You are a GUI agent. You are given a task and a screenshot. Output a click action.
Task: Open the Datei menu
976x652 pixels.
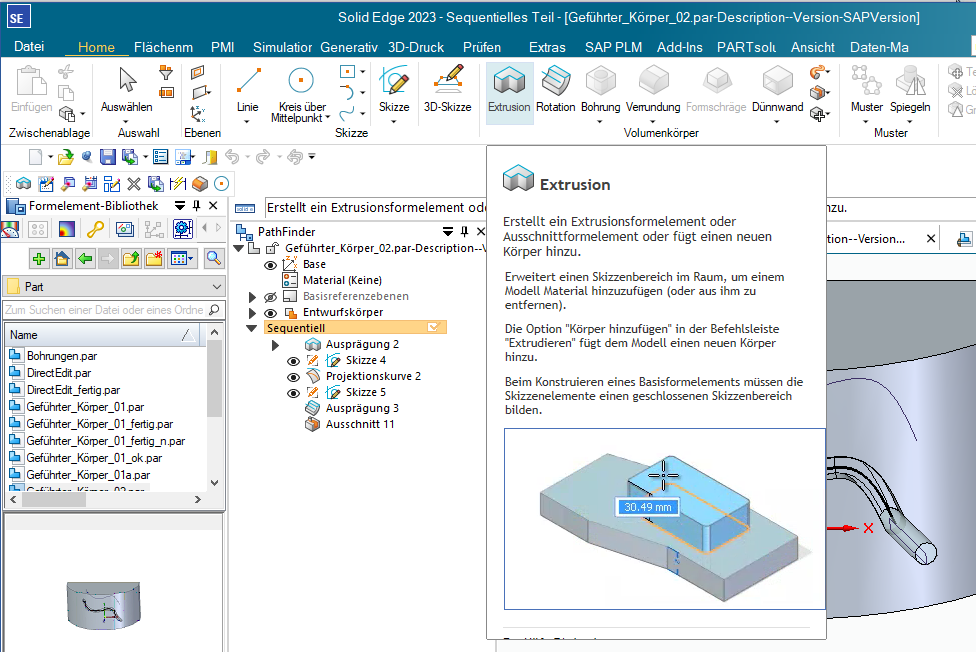pos(29,47)
